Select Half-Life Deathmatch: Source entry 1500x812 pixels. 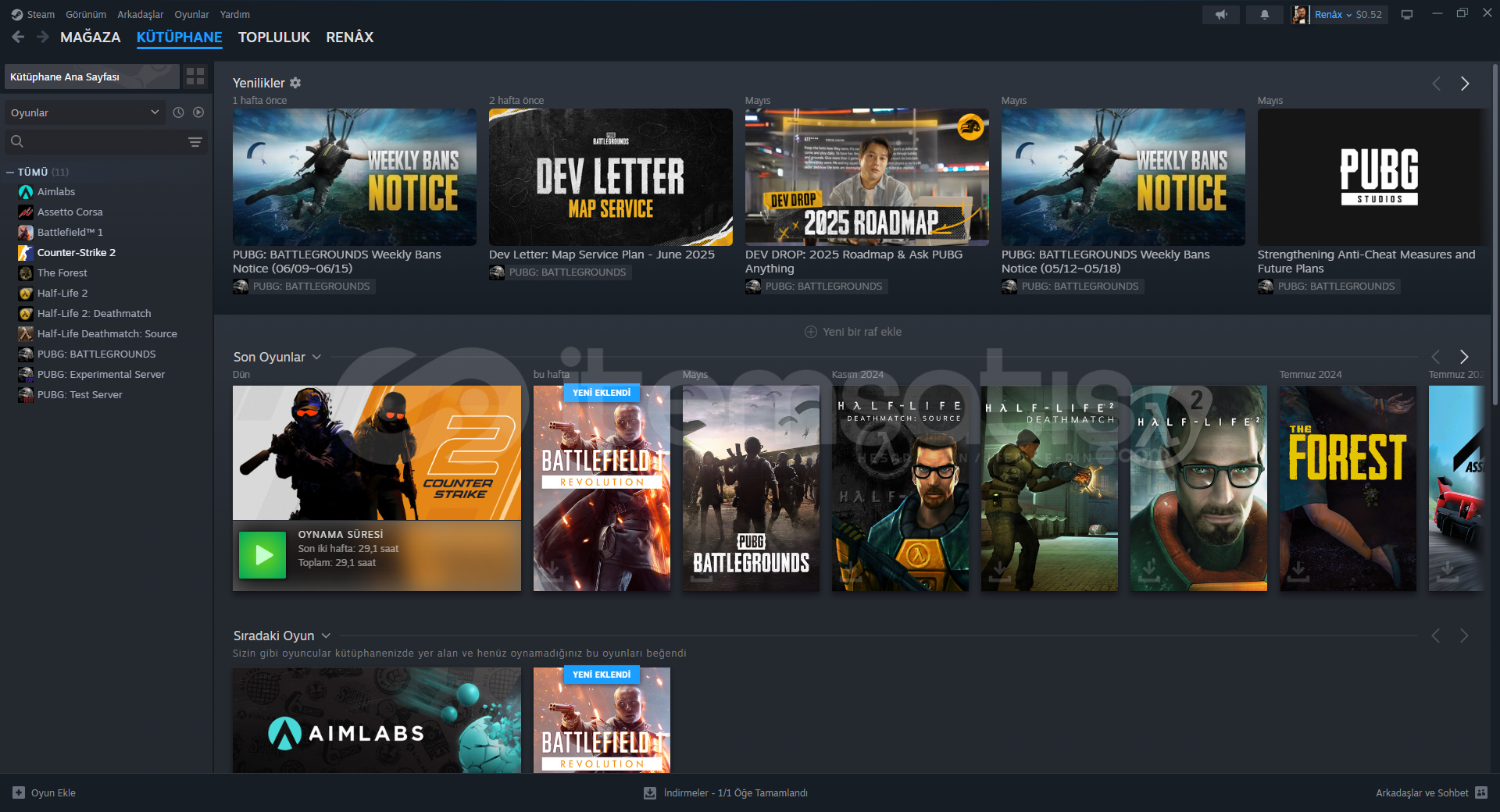point(107,333)
